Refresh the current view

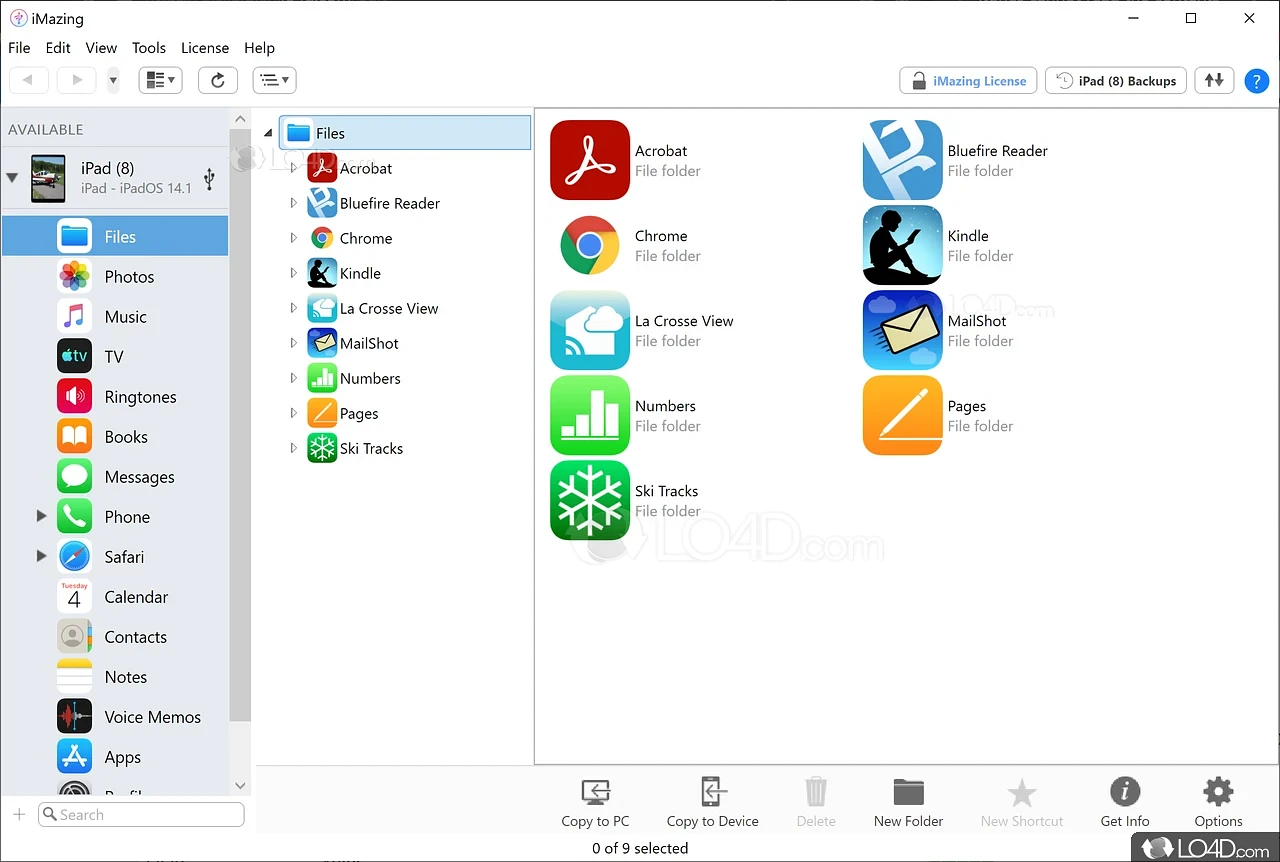click(218, 80)
